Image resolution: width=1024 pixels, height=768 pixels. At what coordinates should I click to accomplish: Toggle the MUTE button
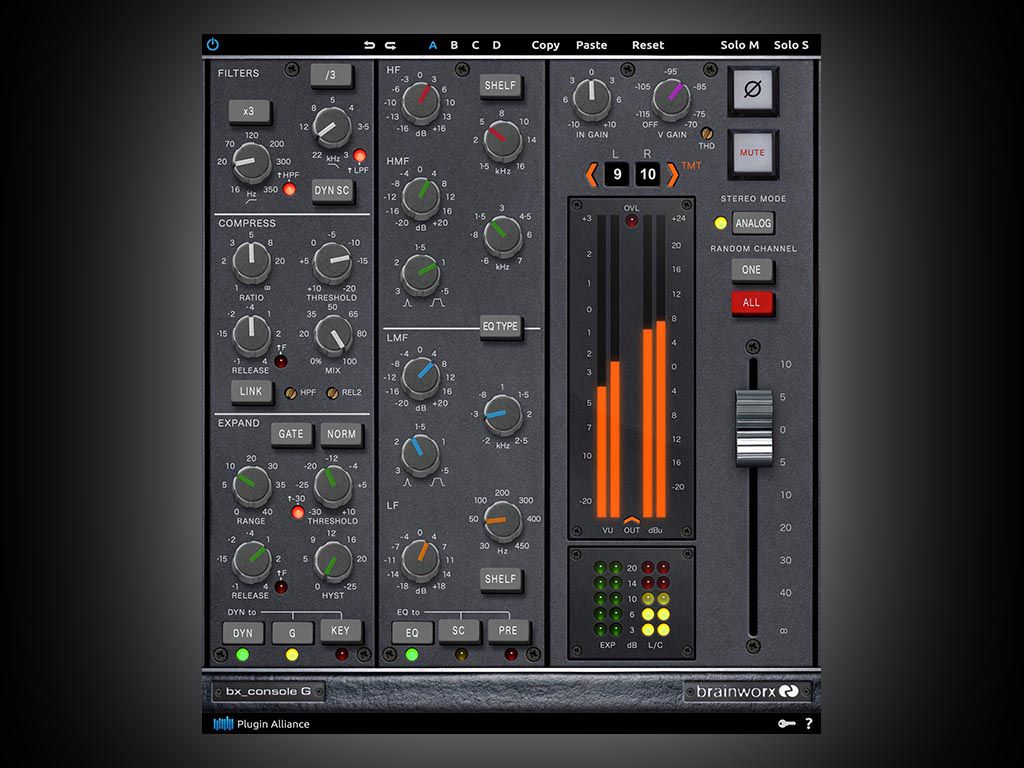pyautogui.click(x=752, y=153)
